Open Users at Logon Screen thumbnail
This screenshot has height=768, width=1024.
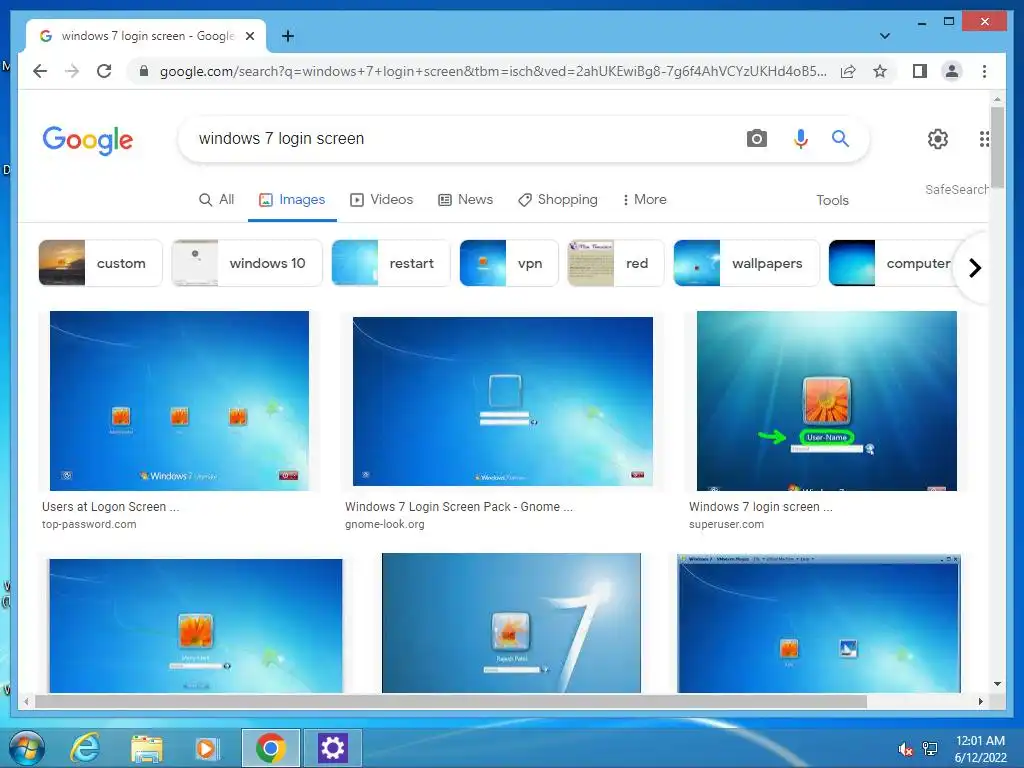pyautogui.click(x=179, y=401)
